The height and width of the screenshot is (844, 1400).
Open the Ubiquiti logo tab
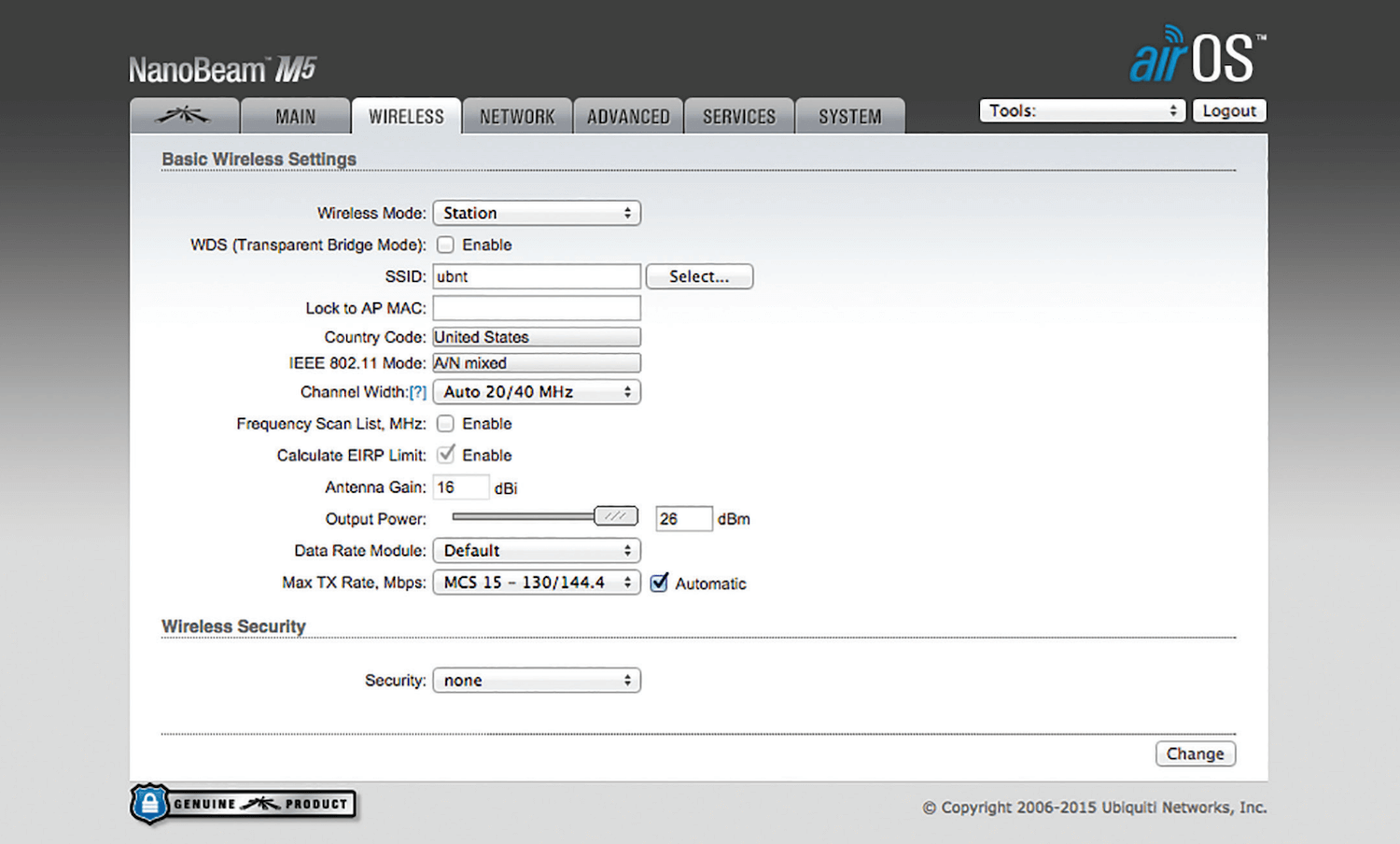pos(184,116)
